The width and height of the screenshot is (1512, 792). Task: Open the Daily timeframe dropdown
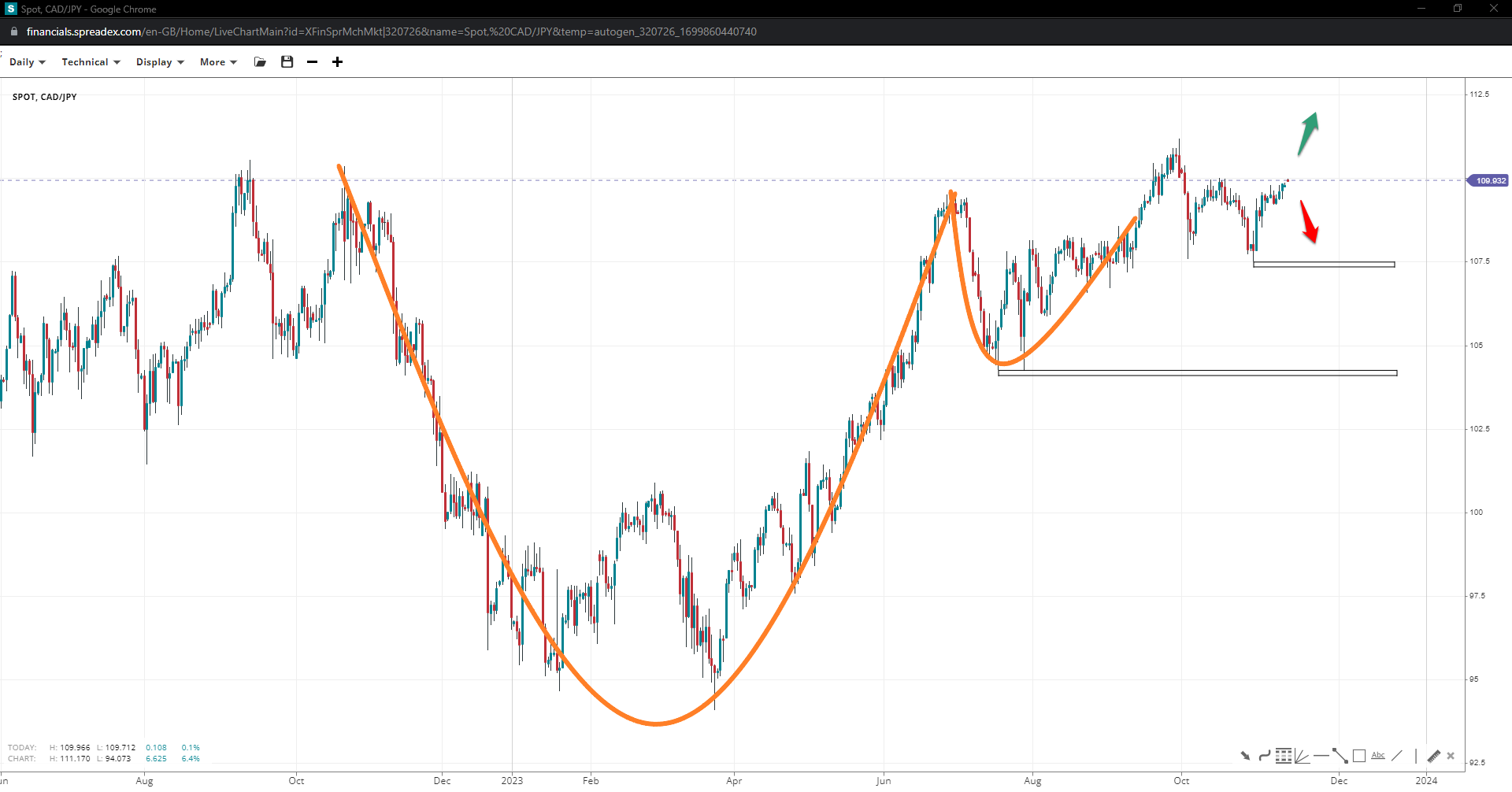(x=28, y=62)
